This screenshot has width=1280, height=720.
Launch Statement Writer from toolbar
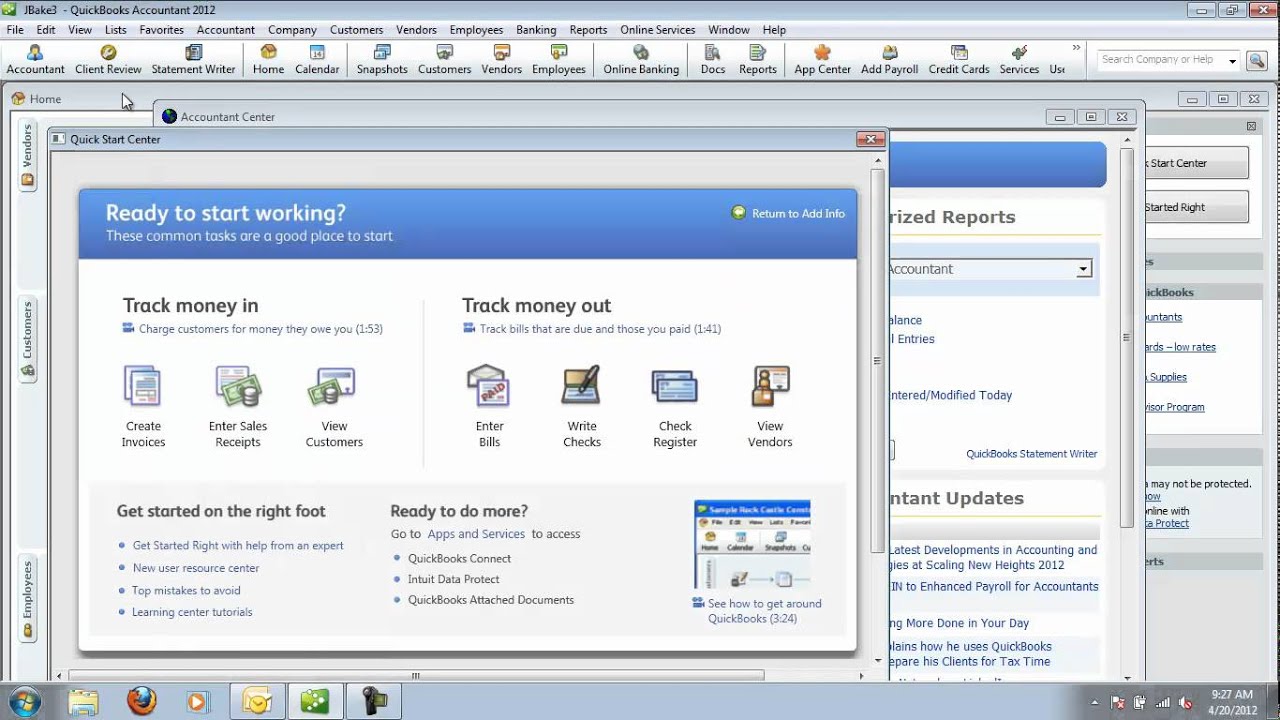click(193, 60)
